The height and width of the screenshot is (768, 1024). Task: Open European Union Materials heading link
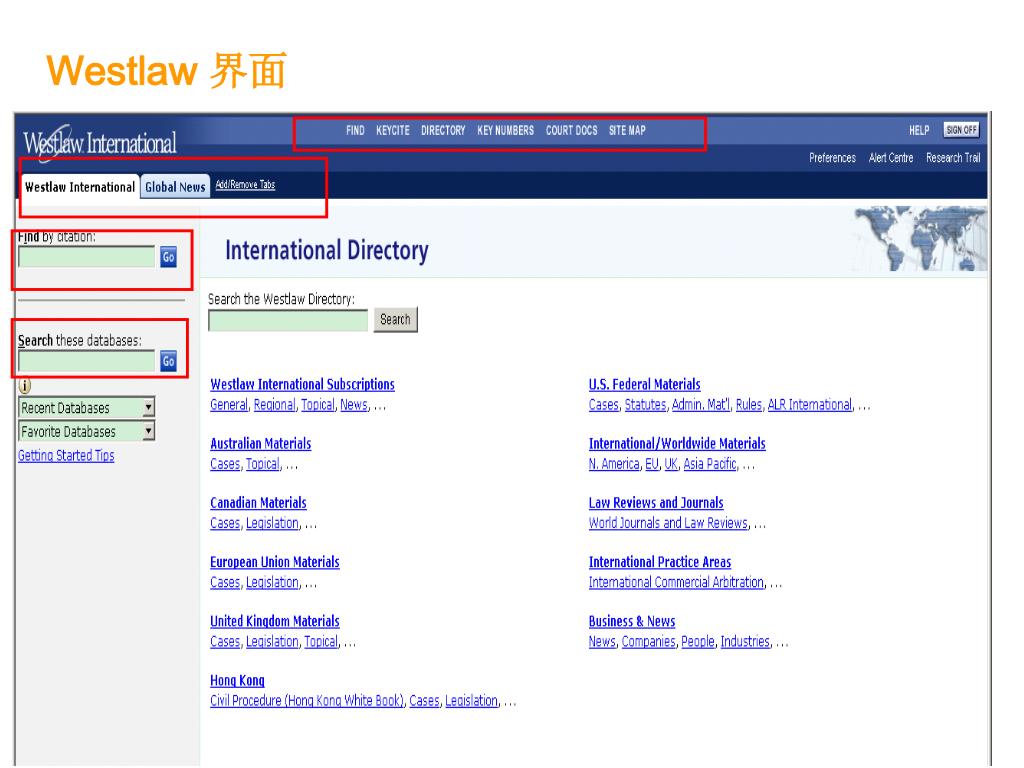274,562
